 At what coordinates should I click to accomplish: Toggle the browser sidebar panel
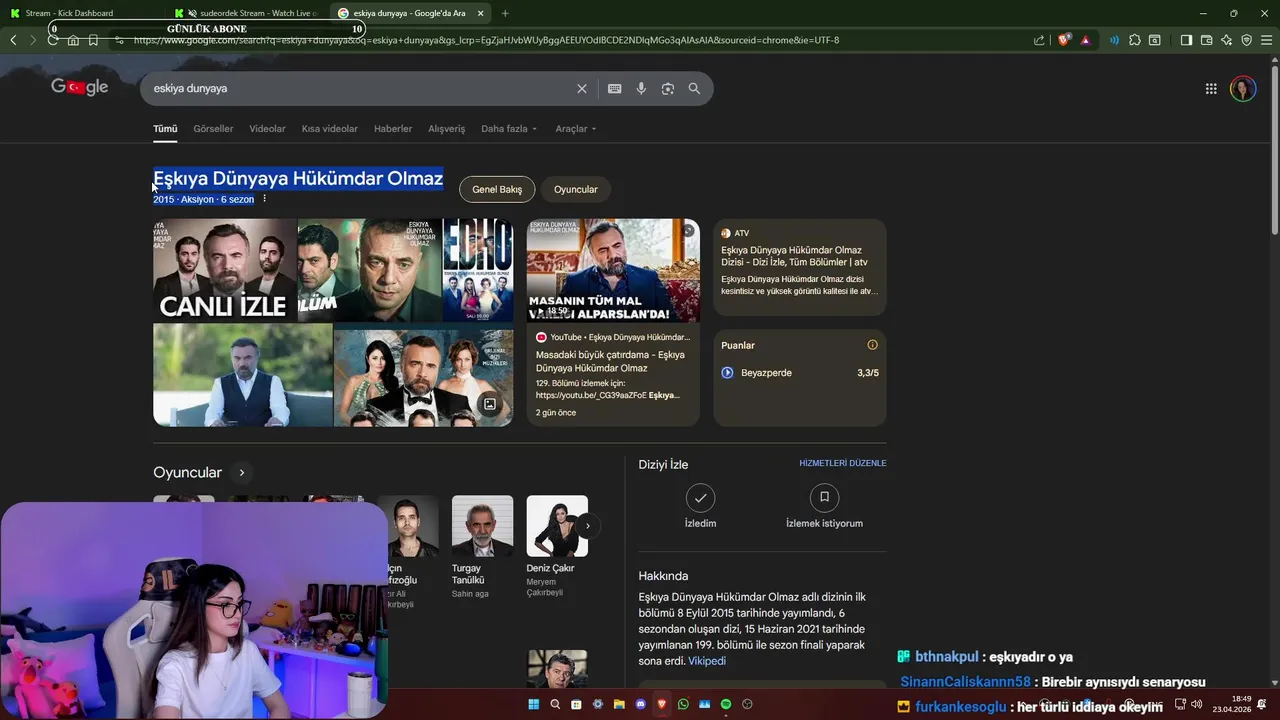(x=1186, y=40)
